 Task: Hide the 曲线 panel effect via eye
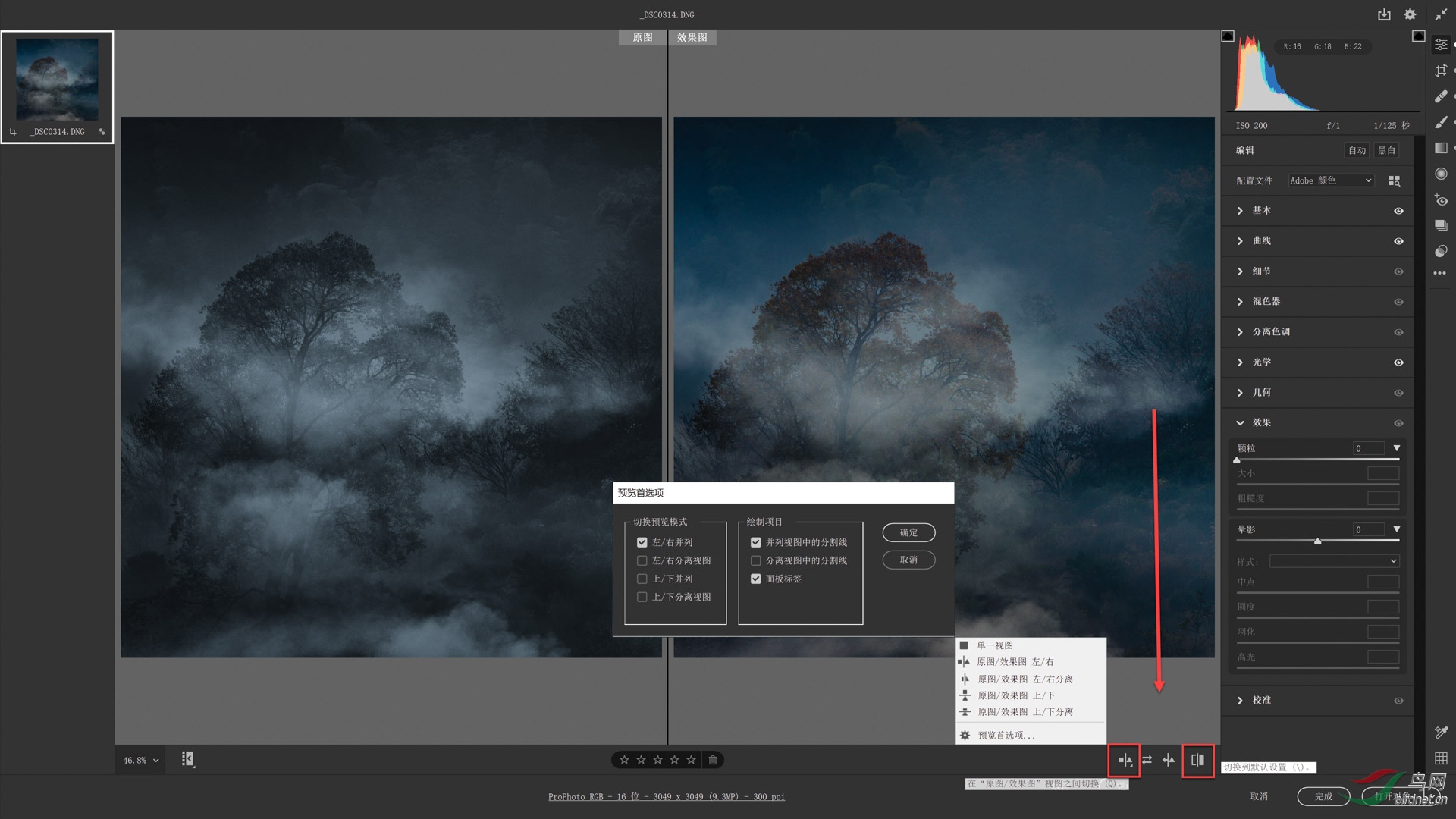[x=1398, y=241]
